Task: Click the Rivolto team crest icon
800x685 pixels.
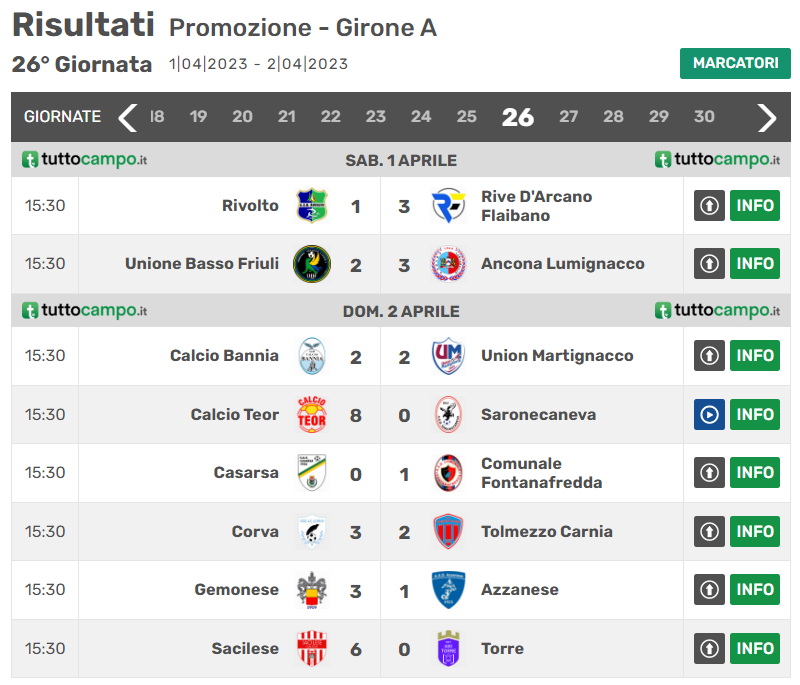Action: coord(311,206)
